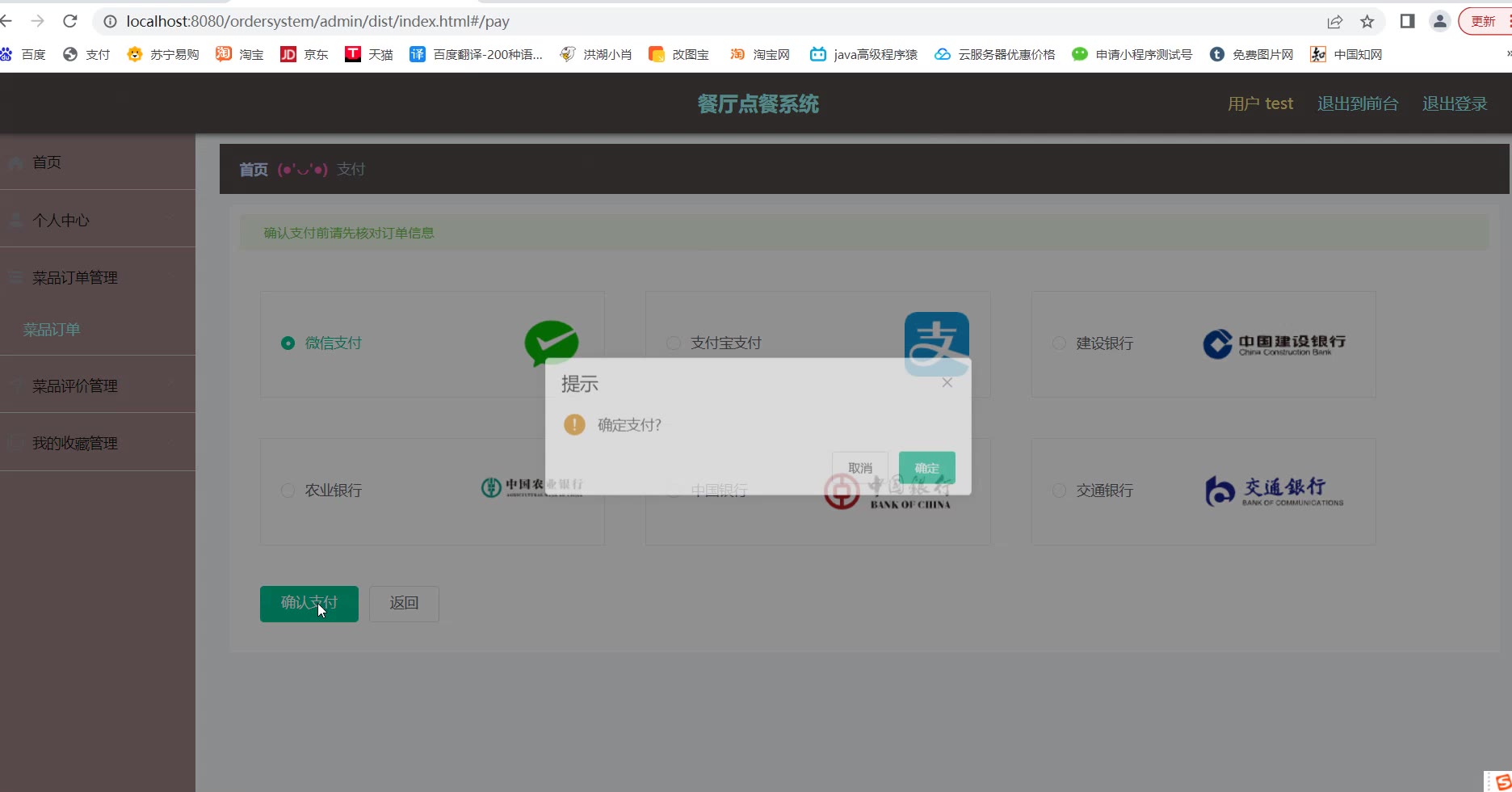Click the China Construction Bank logo

tap(1275, 343)
